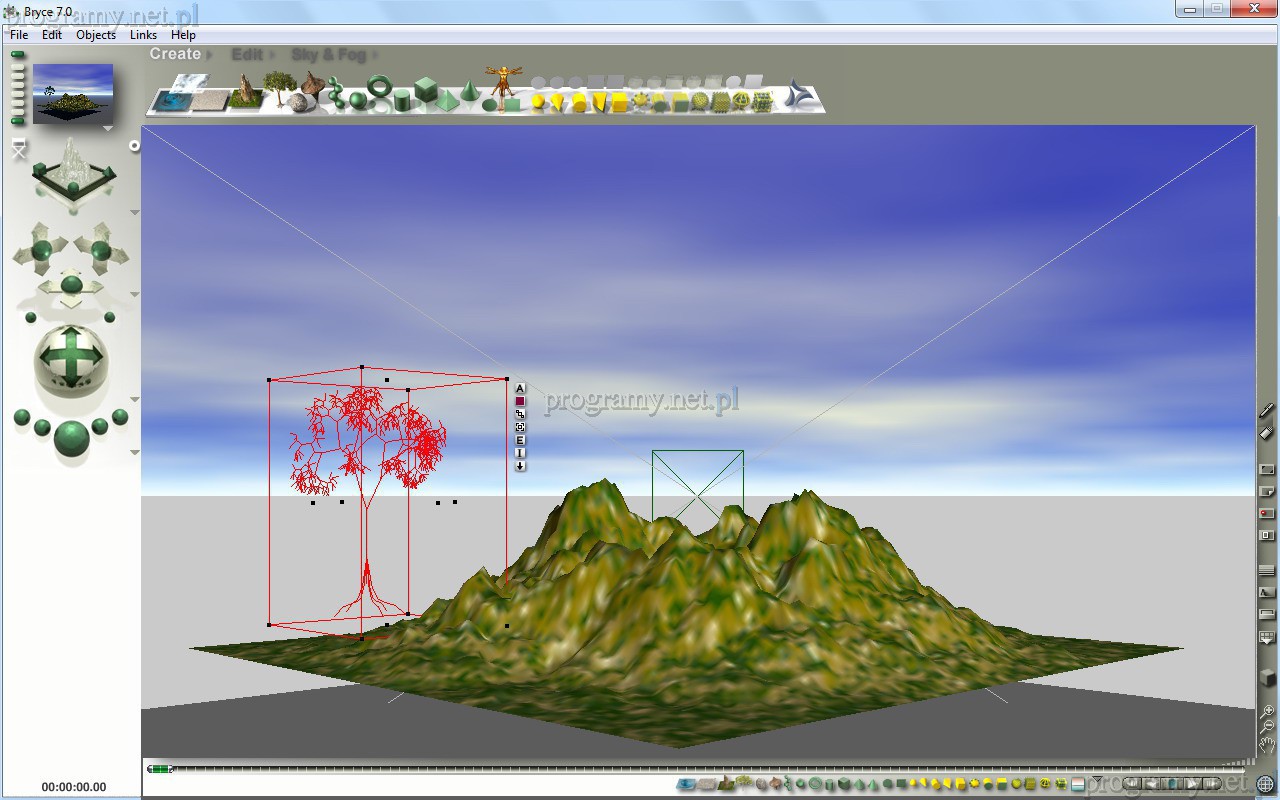Toggle the top green memory dot
Viewport: 1280px width, 800px height.
coord(17,55)
